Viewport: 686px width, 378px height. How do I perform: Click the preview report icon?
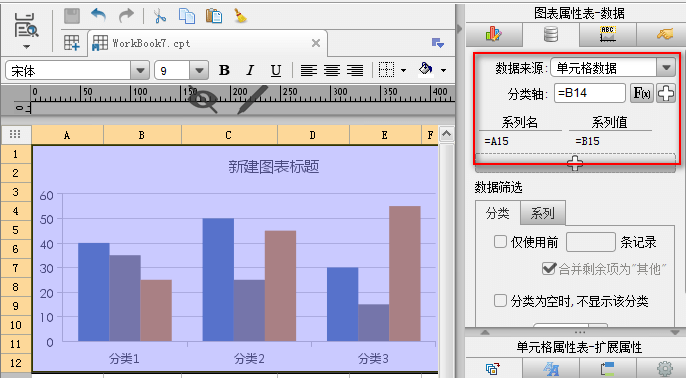pyautogui.click(x=26, y=25)
